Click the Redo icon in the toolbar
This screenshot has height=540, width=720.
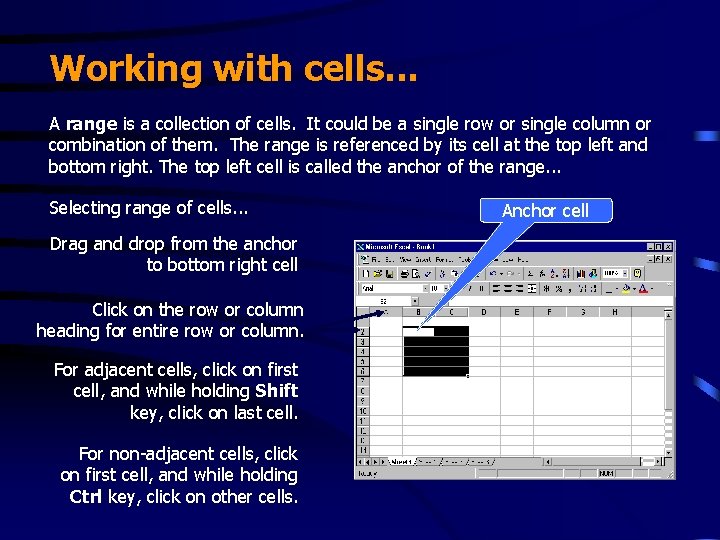[x=510, y=274]
